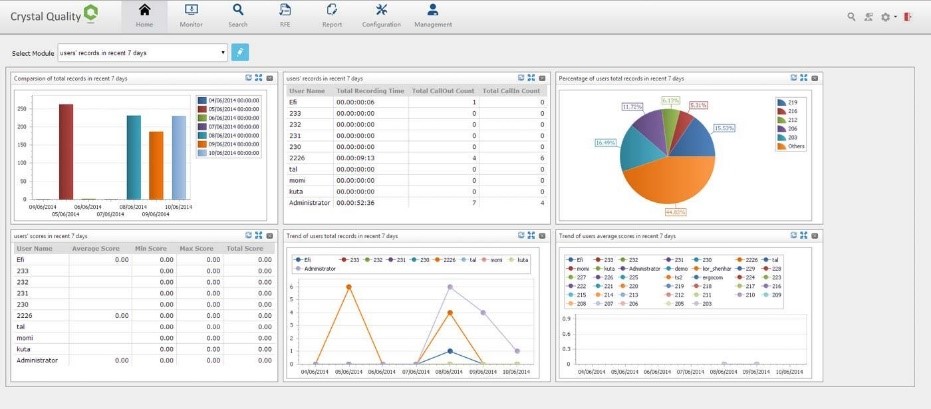Open the Management section
Image resolution: width=931 pixels, height=409 pixels.
coord(432,15)
